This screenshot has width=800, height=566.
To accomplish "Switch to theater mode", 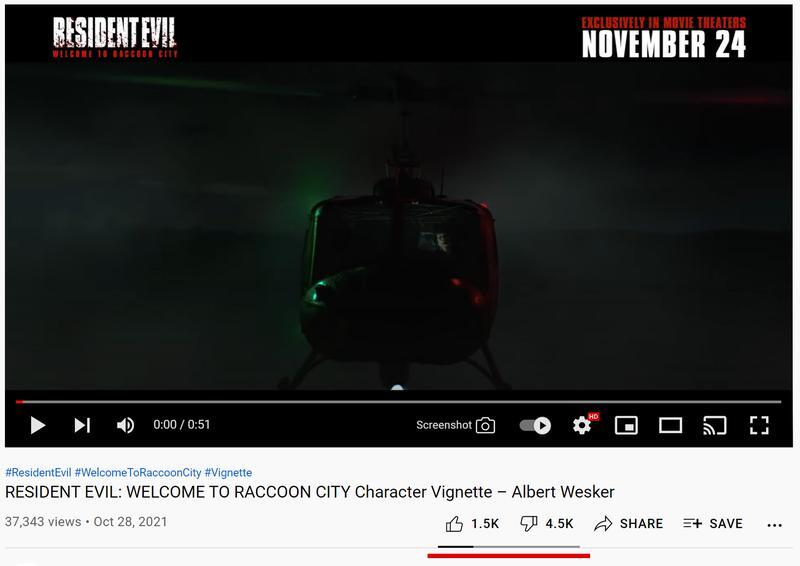I will click(x=670, y=425).
